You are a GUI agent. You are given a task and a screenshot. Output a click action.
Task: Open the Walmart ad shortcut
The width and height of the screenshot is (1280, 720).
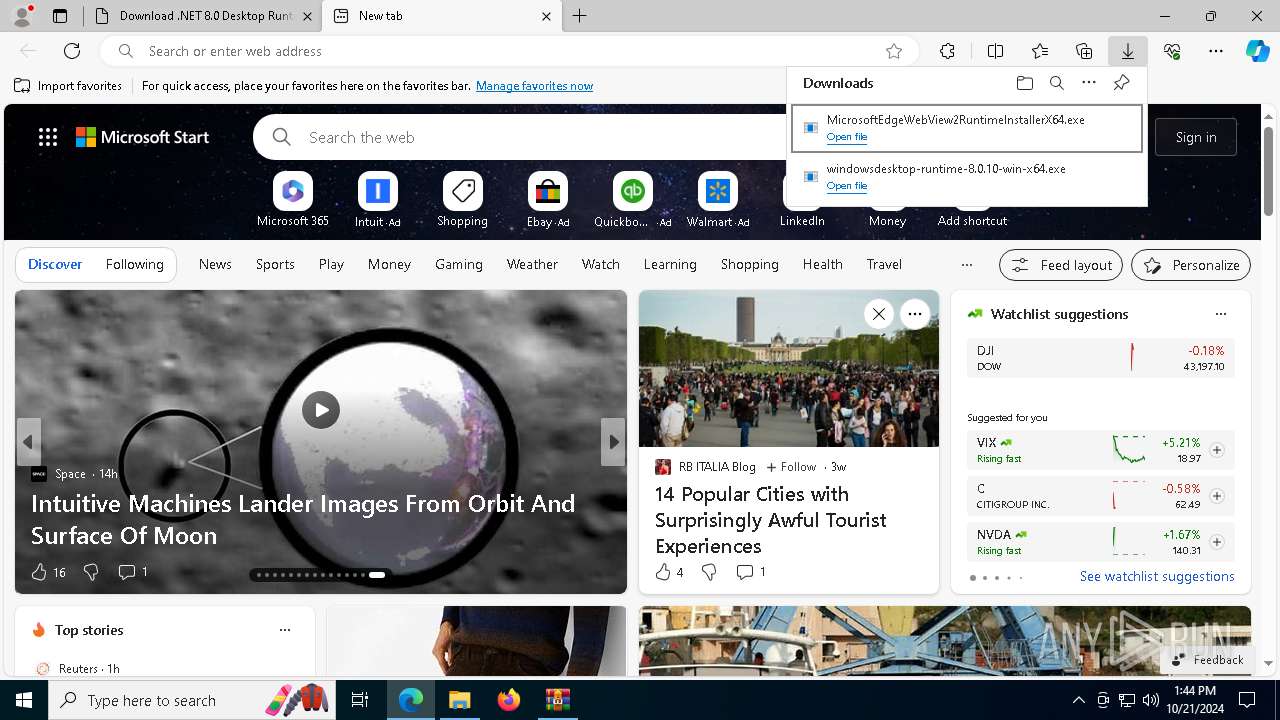[717, 200]
